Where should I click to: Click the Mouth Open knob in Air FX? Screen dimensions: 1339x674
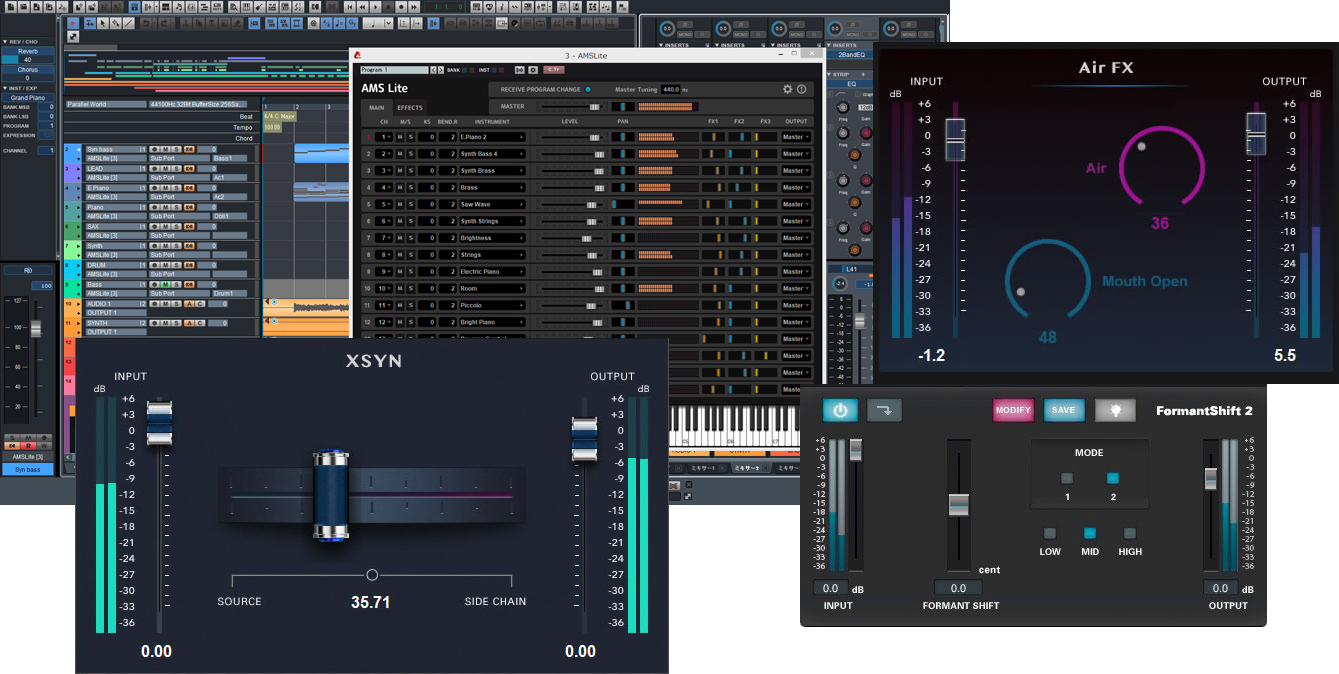(1047, 280)
